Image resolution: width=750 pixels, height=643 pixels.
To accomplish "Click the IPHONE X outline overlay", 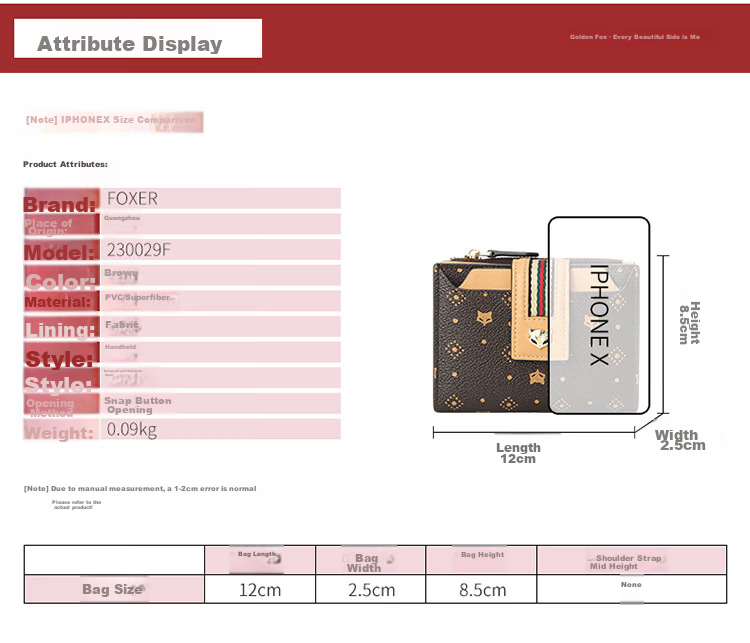I will 599,315.
